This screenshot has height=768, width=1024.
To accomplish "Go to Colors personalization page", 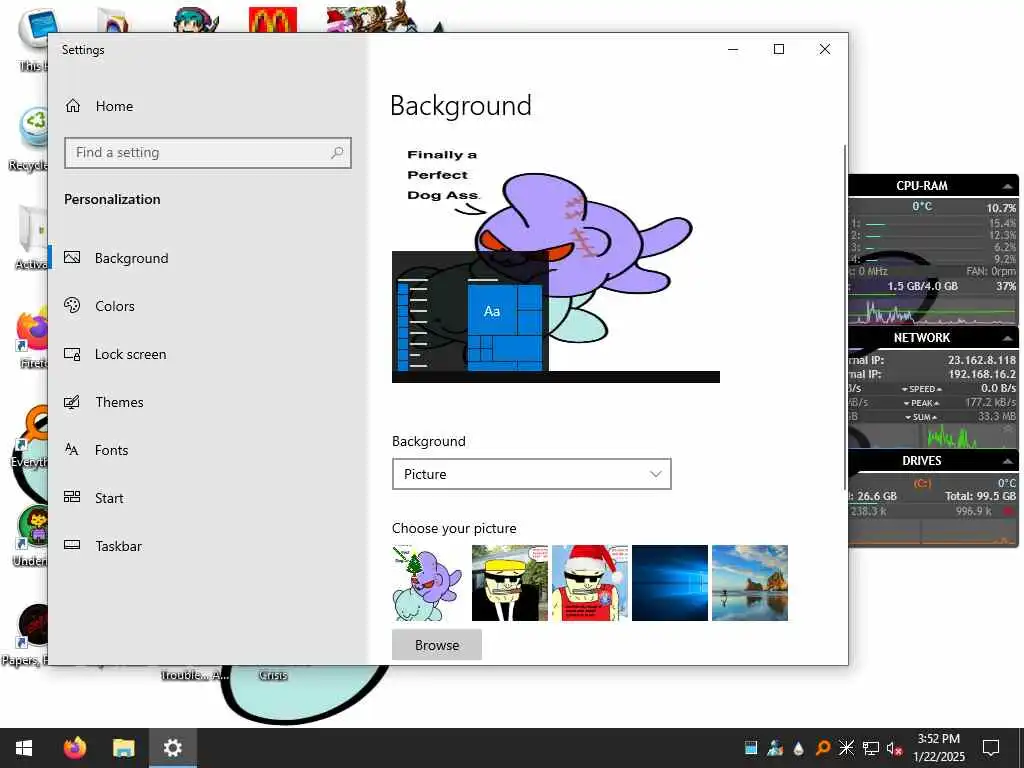I will click(x=115, y=306).
